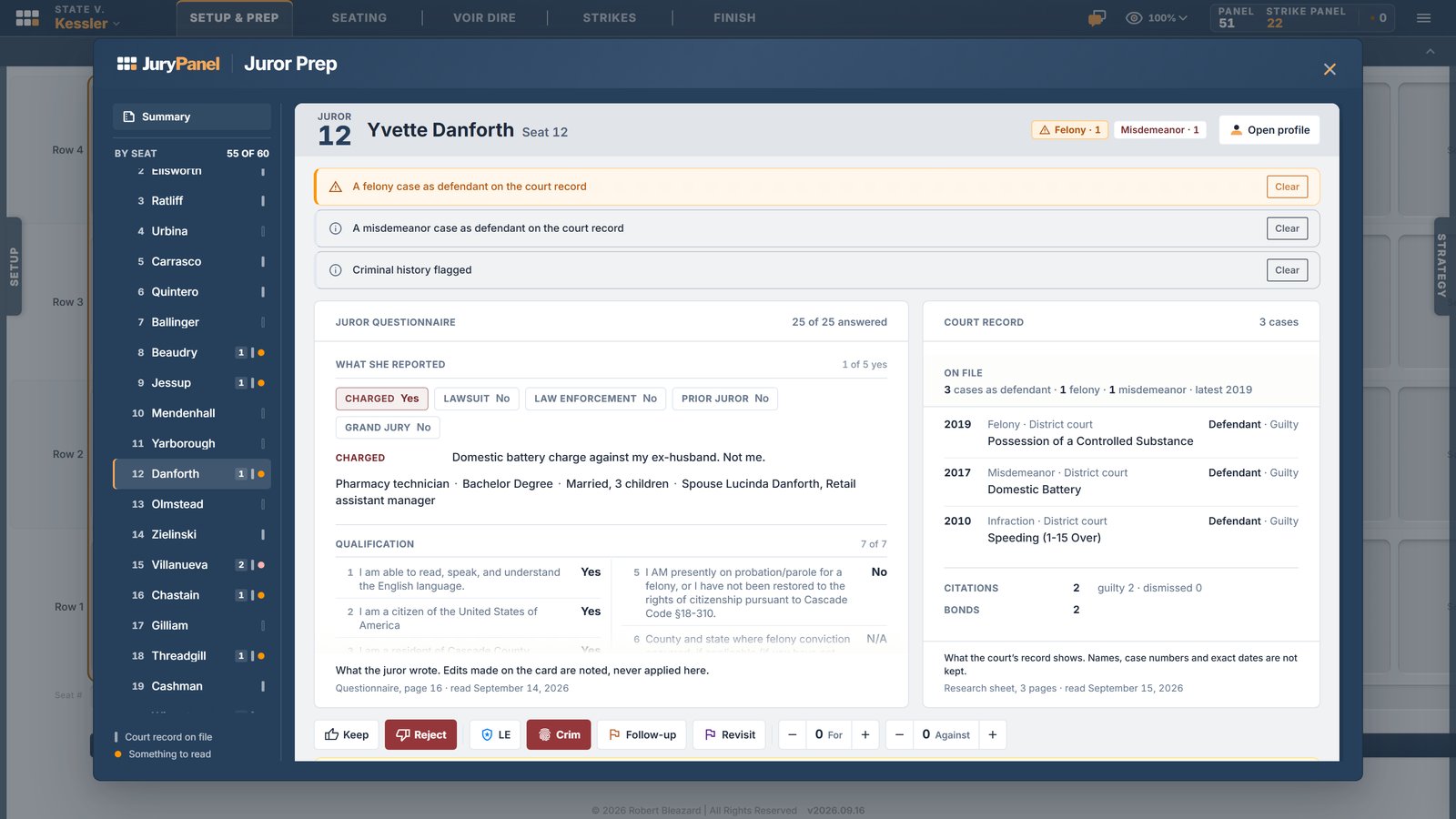Toggle the eye visibility icon
The image size is (1456, 819).
(1134, 17)
